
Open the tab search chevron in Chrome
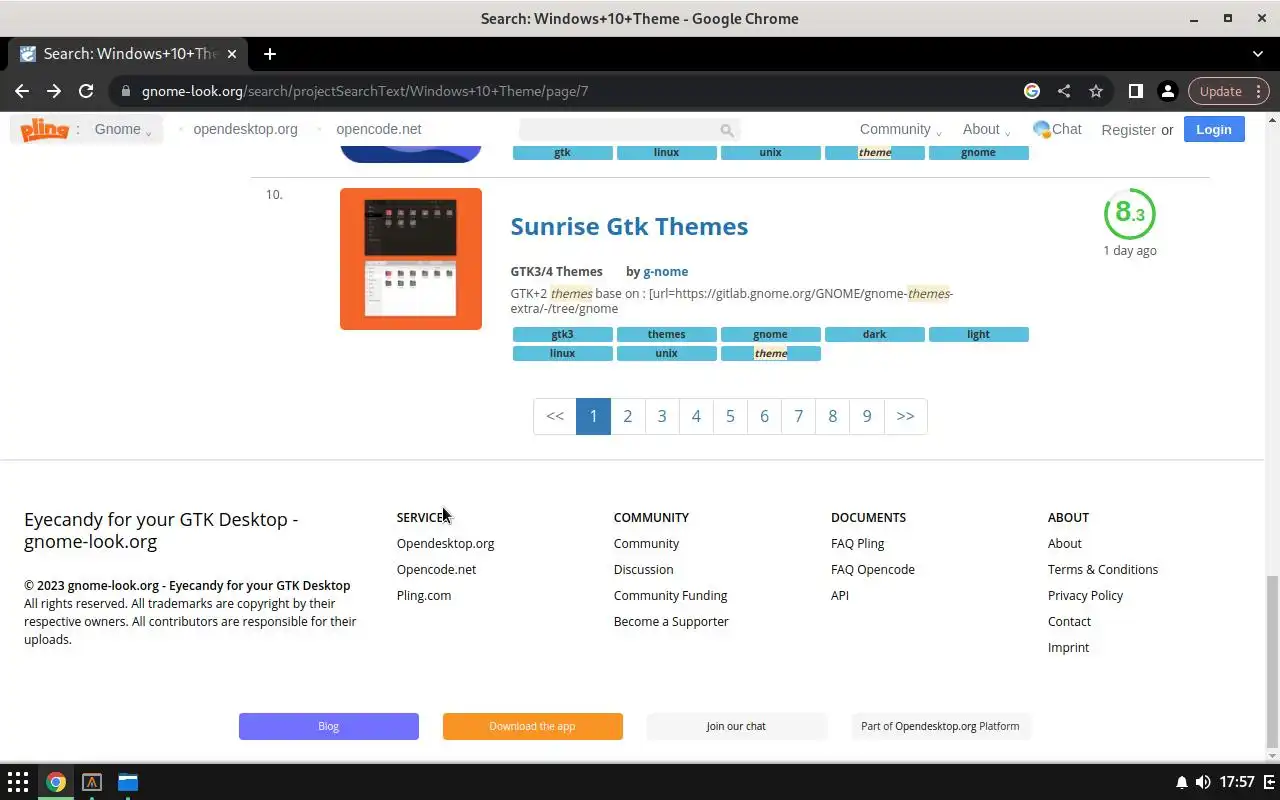1258,54
